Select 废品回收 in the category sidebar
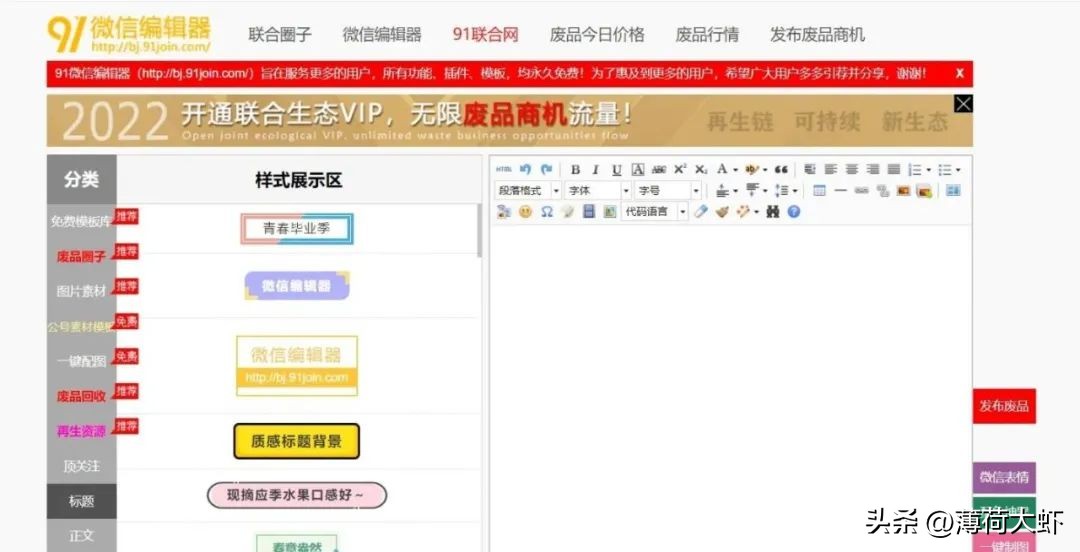The width and height of the screenshot is (1080, 552). pos(81,396)
